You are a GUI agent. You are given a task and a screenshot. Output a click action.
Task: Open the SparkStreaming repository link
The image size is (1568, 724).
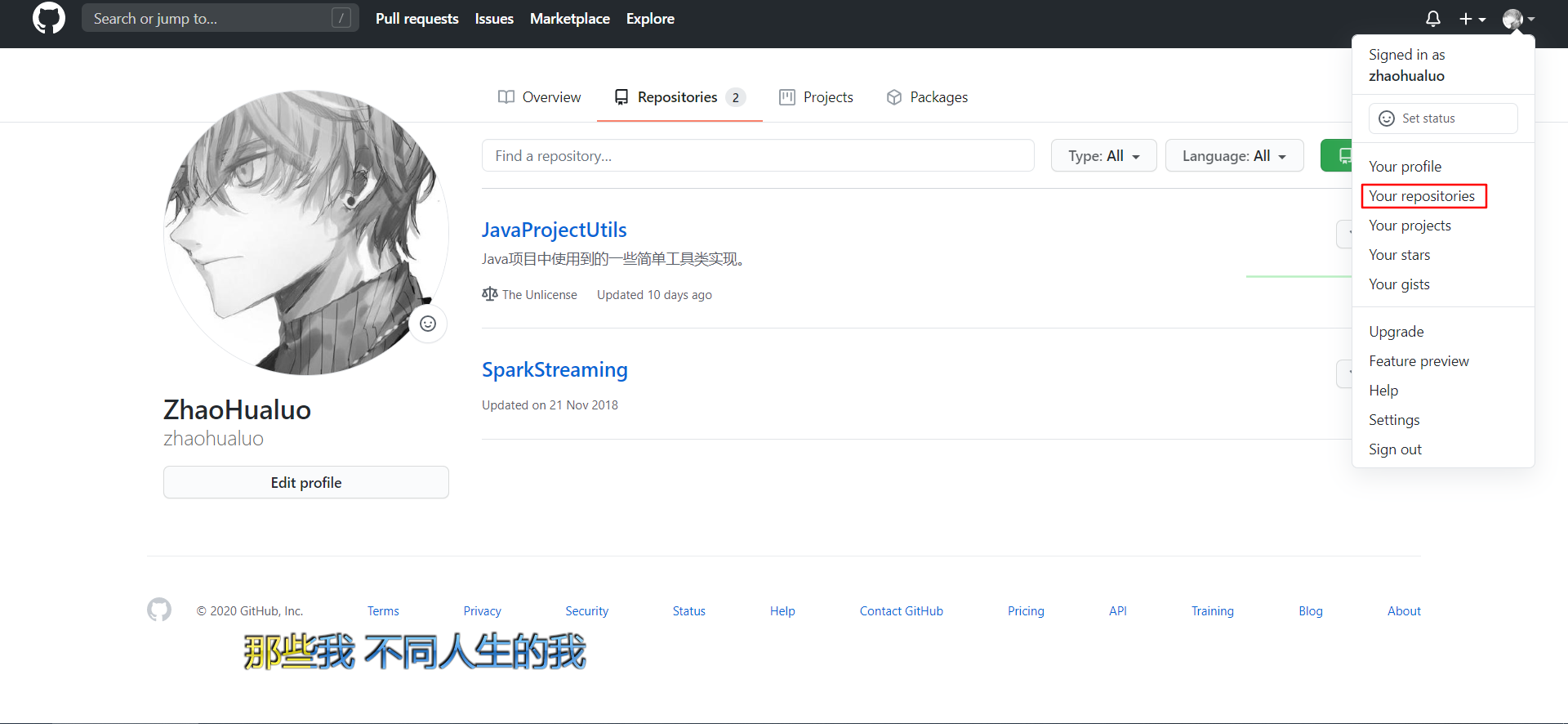(x=555, y=370)
